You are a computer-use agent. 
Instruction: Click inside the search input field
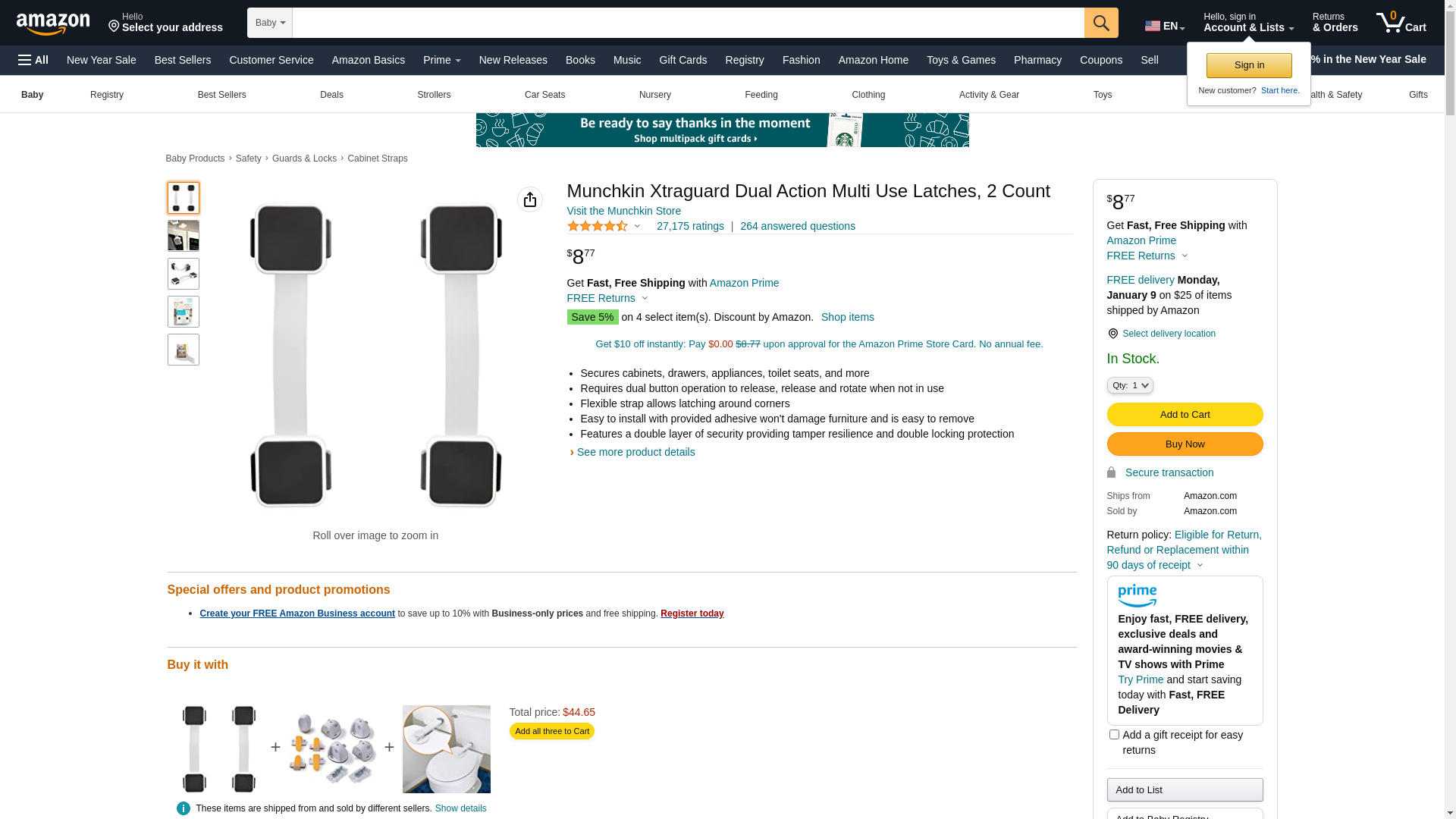click(x=688, y=23)
